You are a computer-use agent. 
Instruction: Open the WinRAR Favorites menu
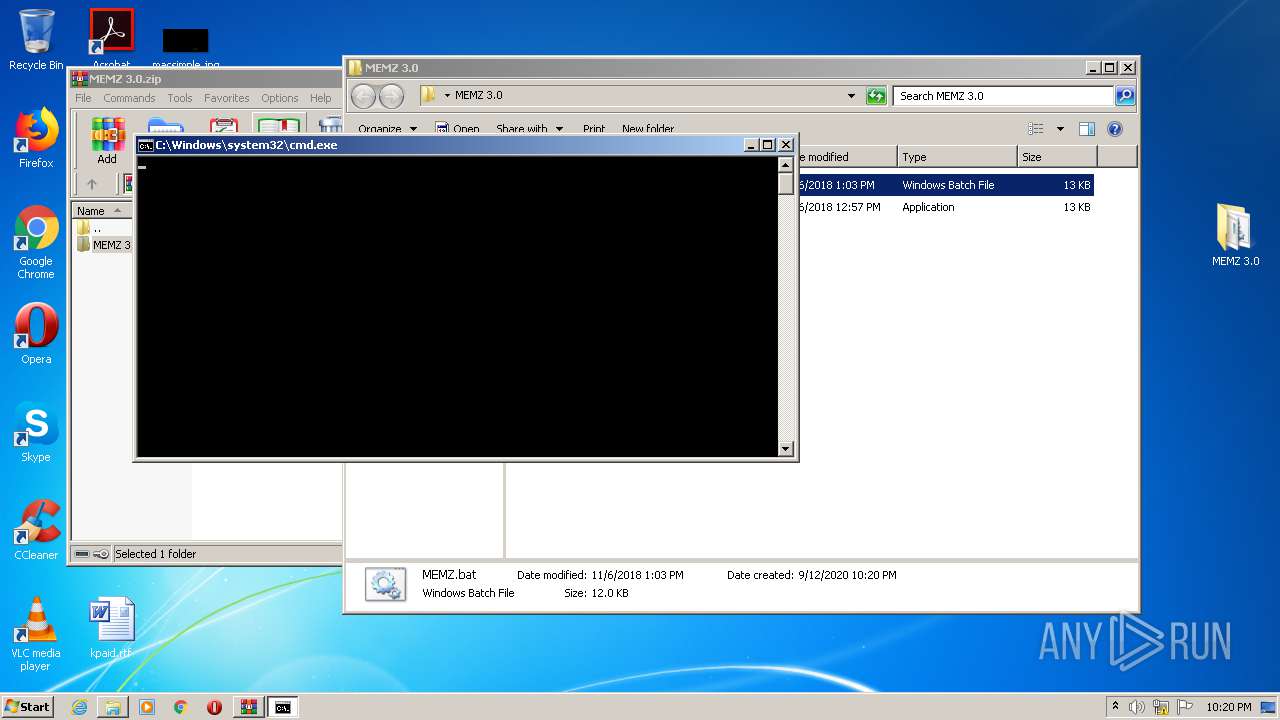227,98
